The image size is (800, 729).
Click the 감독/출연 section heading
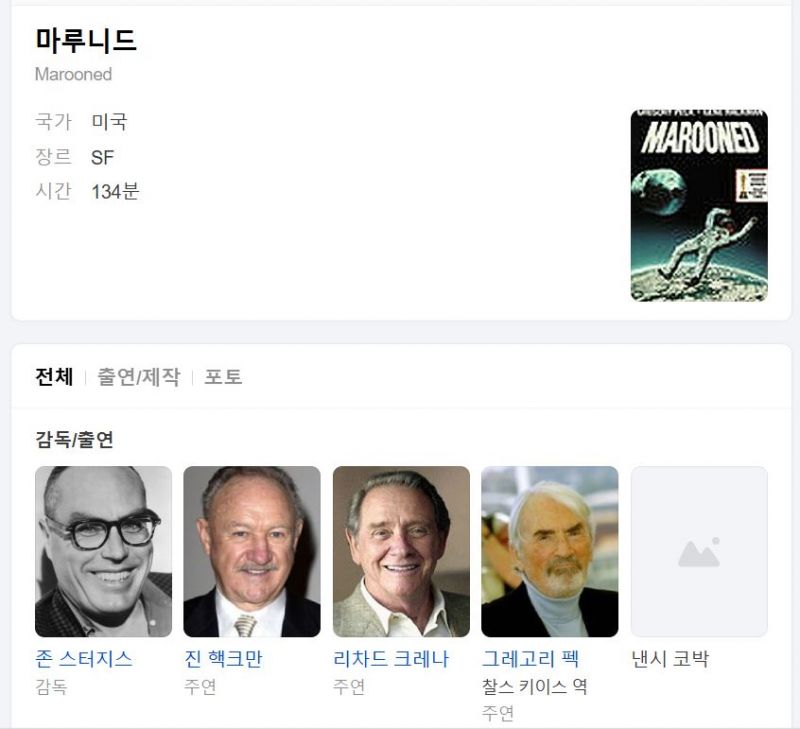coord(74,439)
